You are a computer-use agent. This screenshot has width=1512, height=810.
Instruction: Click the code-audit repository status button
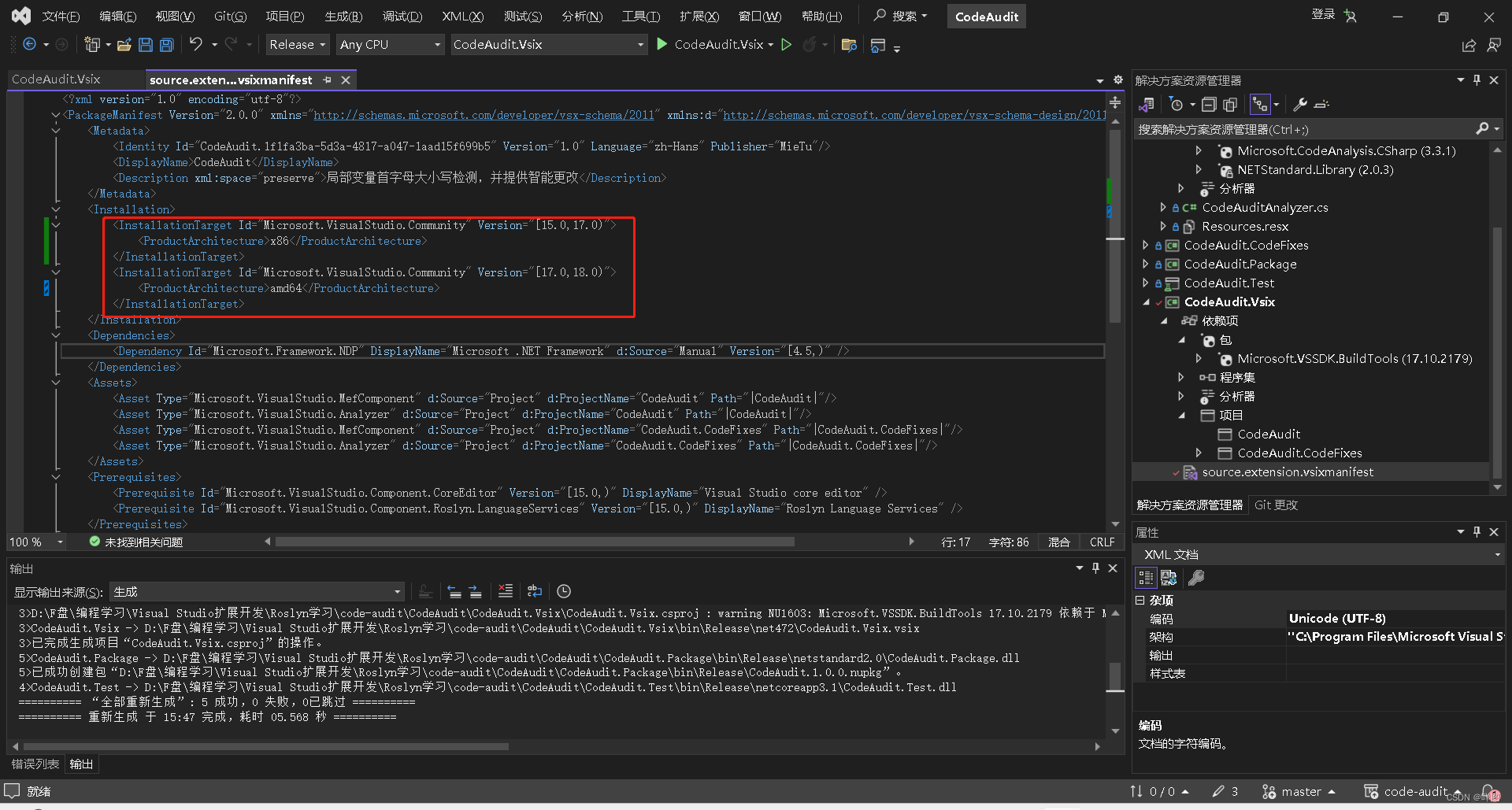(1413, 791)
